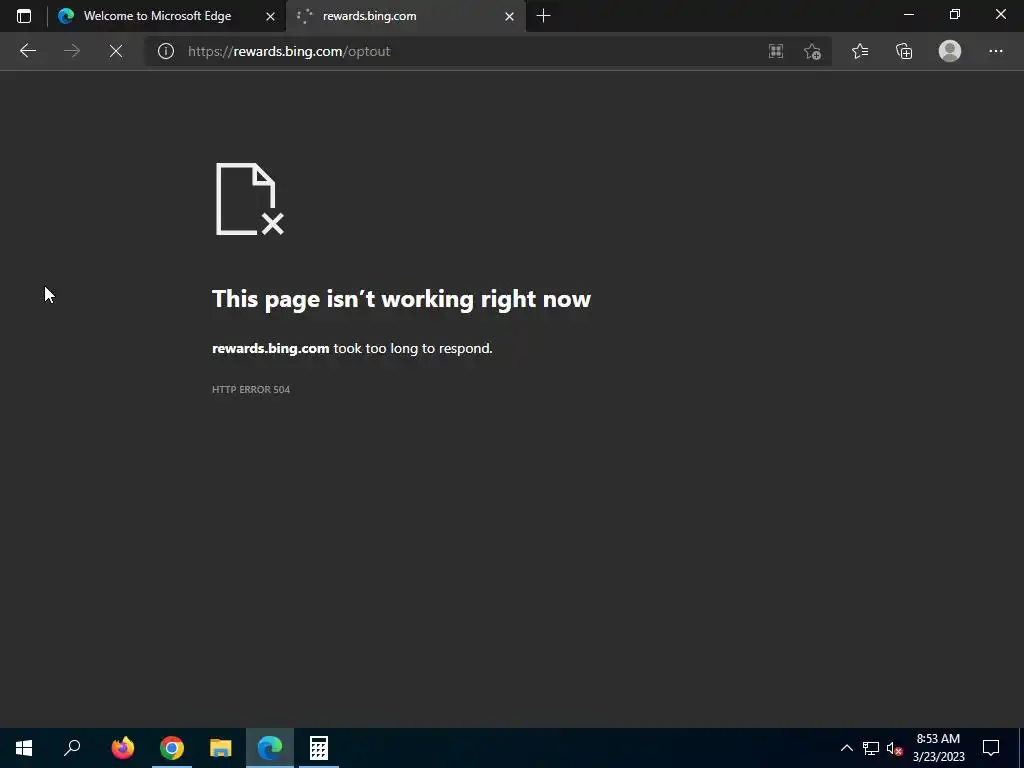Open the Windows Start menu
The width and height of the screenshot is (1024, 768).
pos(24,748)
